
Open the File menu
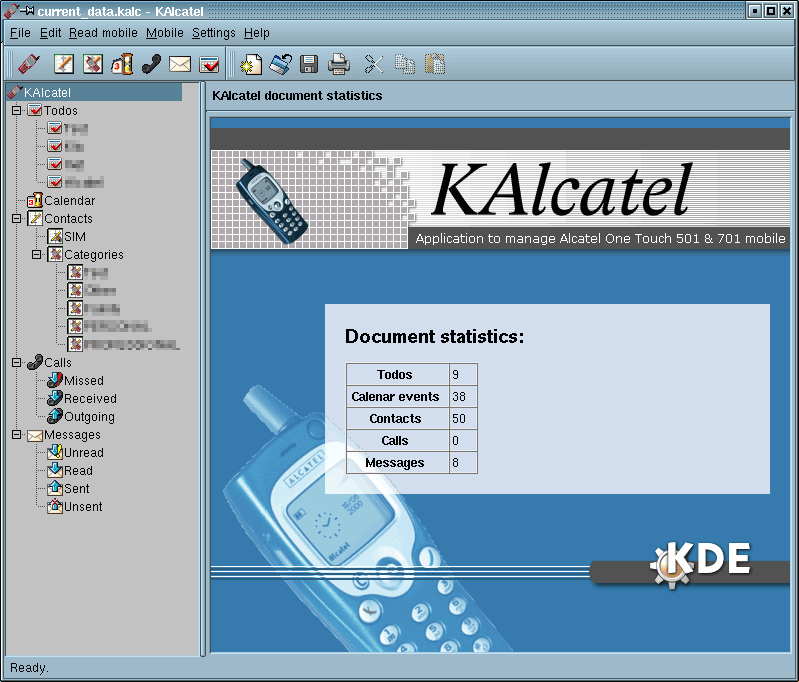click(x=20, y=33)
